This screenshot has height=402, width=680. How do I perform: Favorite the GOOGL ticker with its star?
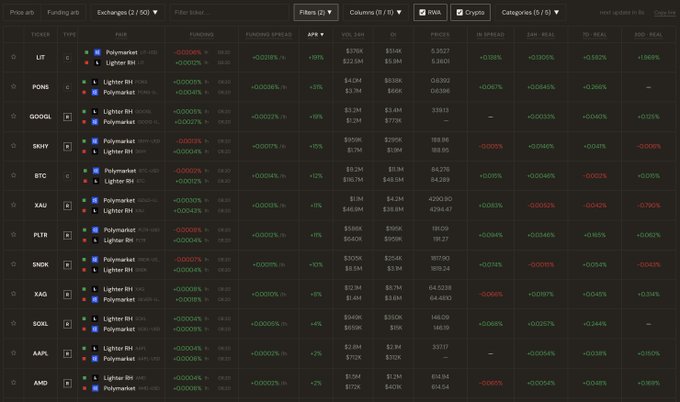13,116
